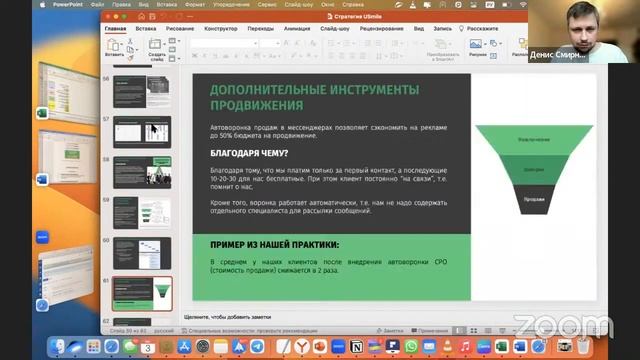
Task: Click the русский language indicator in status bar
Action: coord(164,331)
